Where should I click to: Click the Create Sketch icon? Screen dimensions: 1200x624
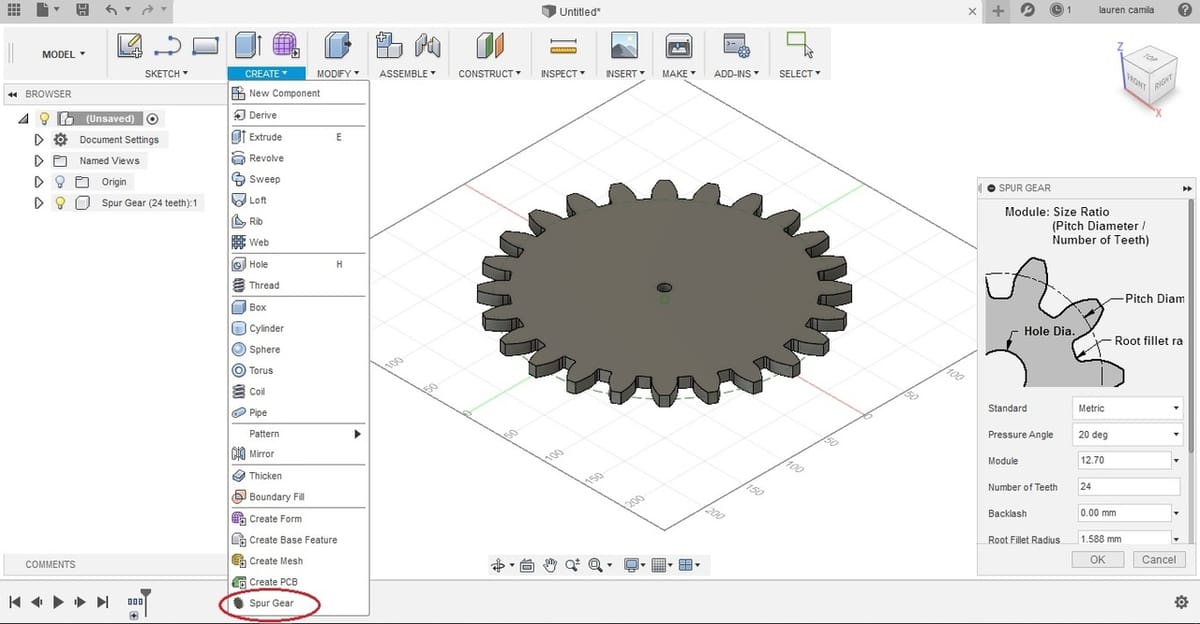(x=130, y=45)
